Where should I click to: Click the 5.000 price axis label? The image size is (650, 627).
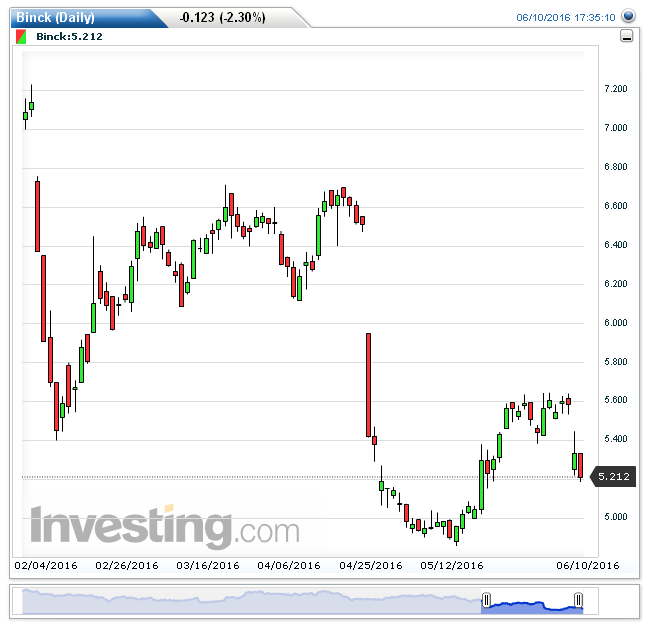click(616, 516)
